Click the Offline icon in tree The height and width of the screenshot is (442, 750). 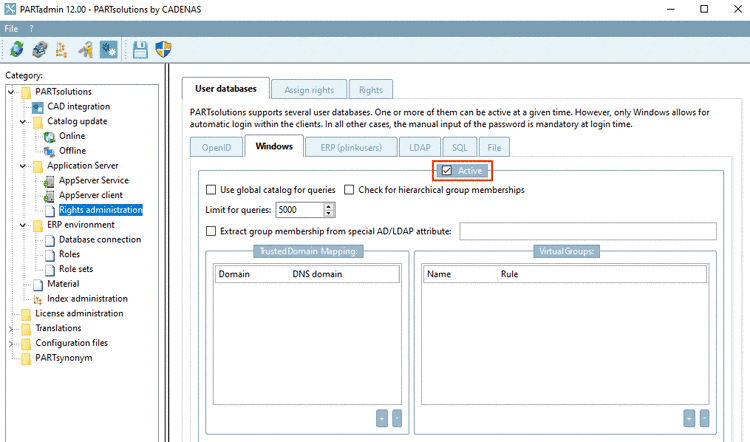click(49, 152)
